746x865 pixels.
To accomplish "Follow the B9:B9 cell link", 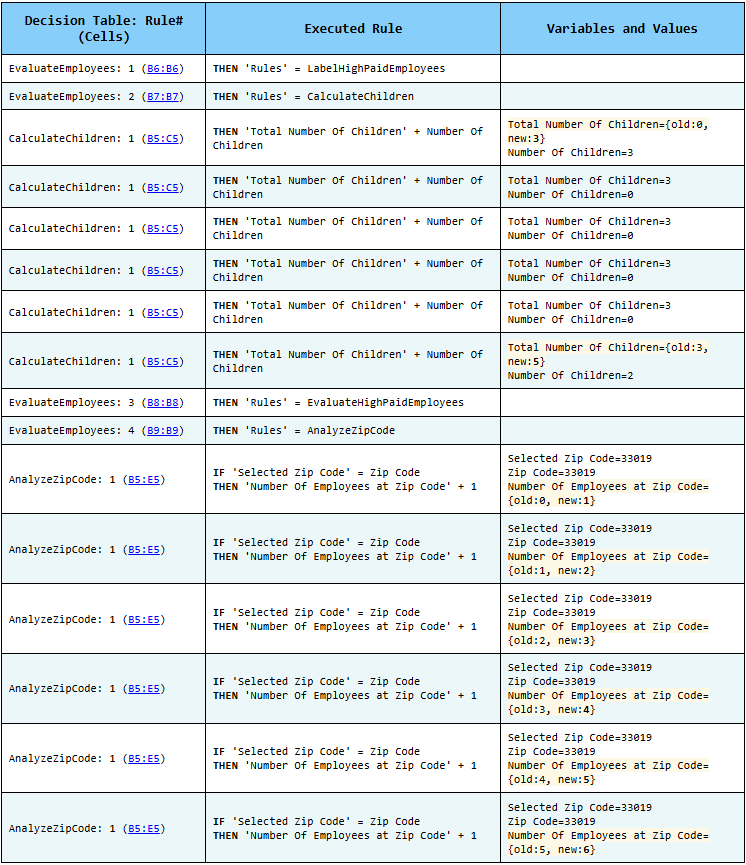I will pyautogui.click(x=163, y=430).
